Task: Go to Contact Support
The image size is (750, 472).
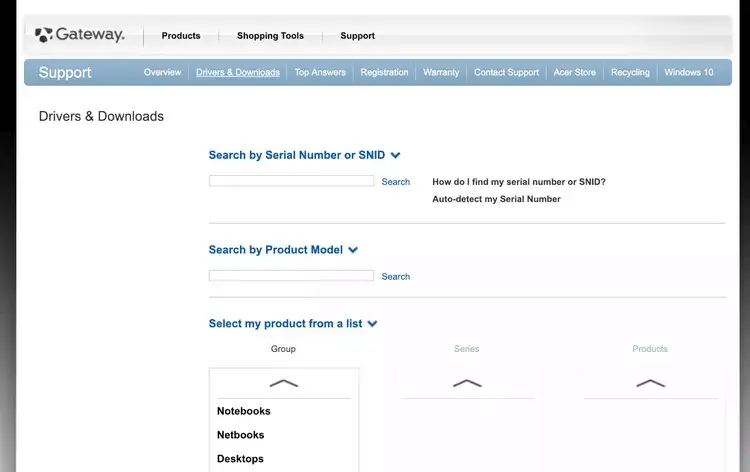Action: (x=507, y=72)
